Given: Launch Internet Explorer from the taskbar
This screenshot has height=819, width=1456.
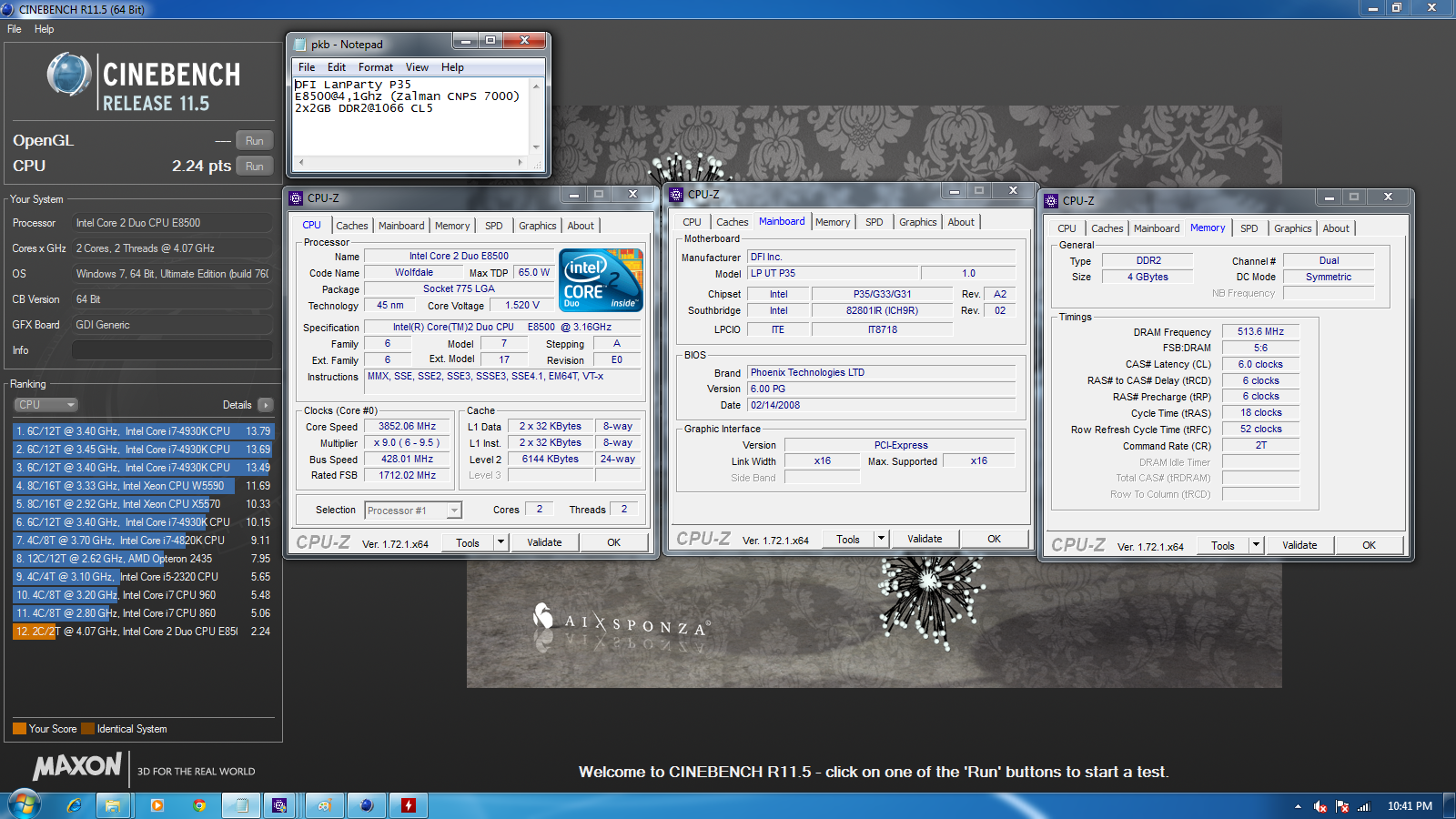Looking at the screenshot, I should [x=74, y=805].
